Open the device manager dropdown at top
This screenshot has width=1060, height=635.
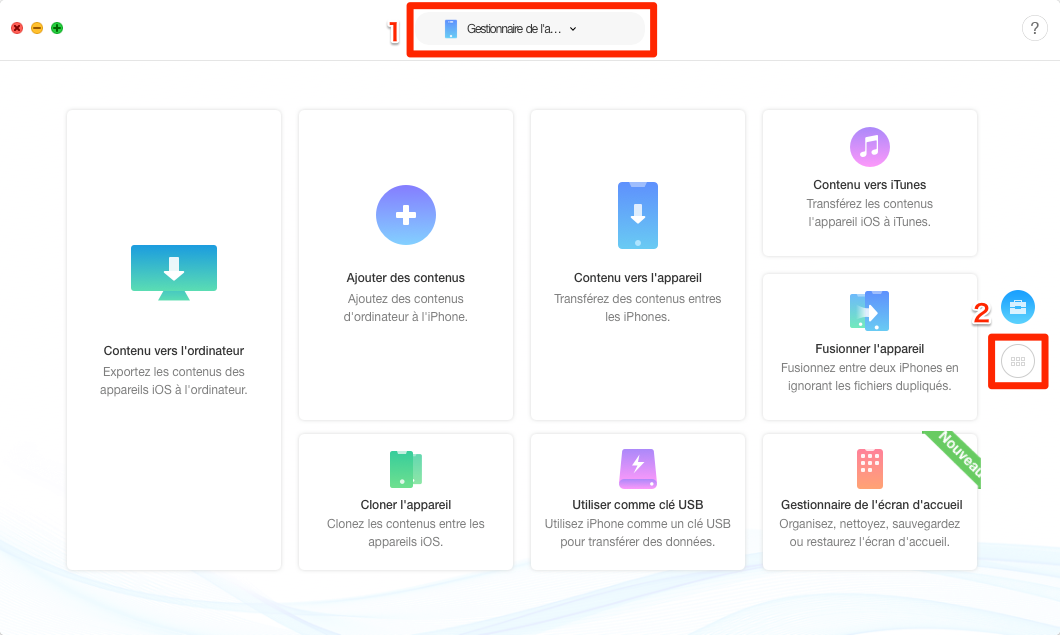(530, 29)
